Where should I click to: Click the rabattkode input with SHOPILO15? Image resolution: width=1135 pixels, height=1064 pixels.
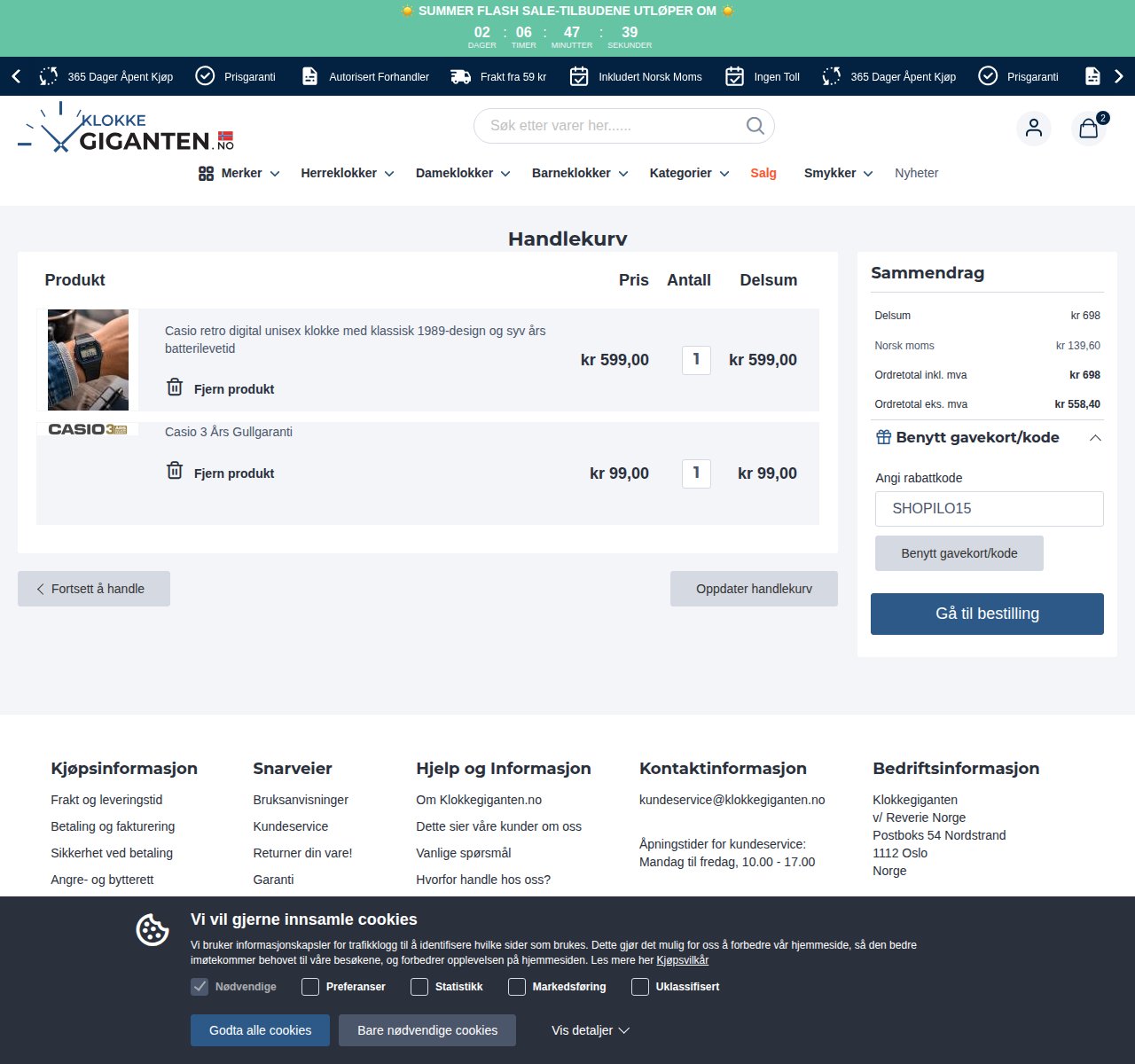click(990, 509)
